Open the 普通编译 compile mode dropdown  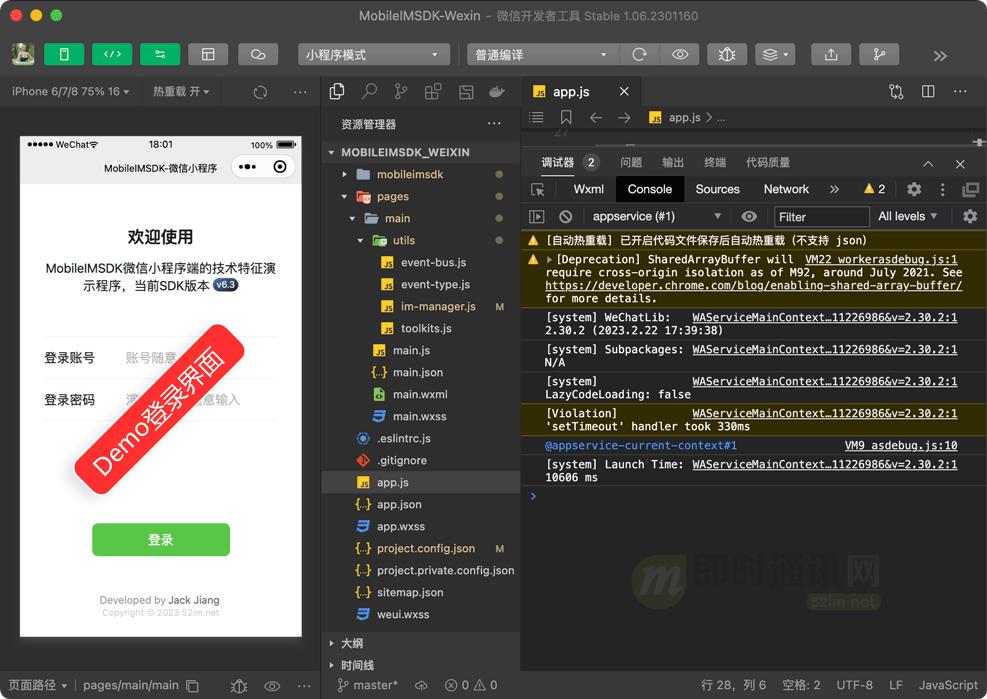click(x=540, y=54)
